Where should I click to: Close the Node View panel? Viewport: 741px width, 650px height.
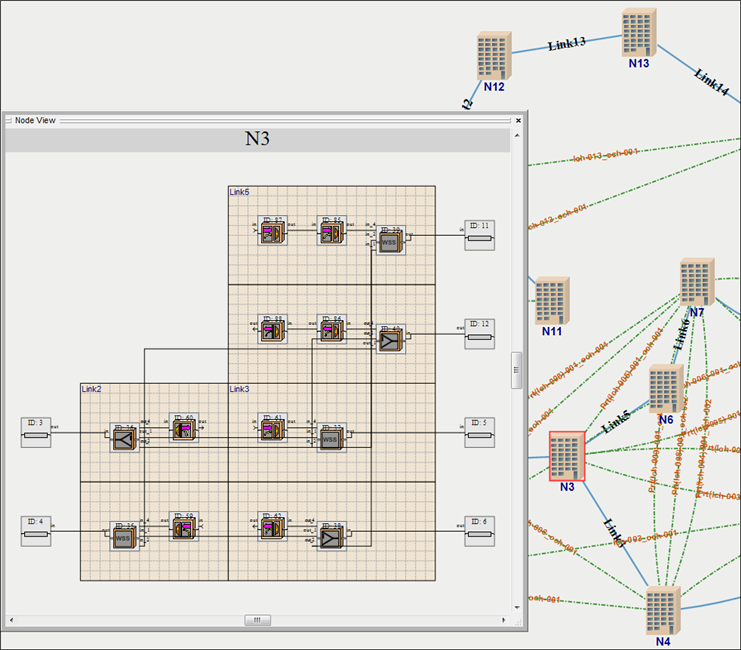[x=518, y=121]
